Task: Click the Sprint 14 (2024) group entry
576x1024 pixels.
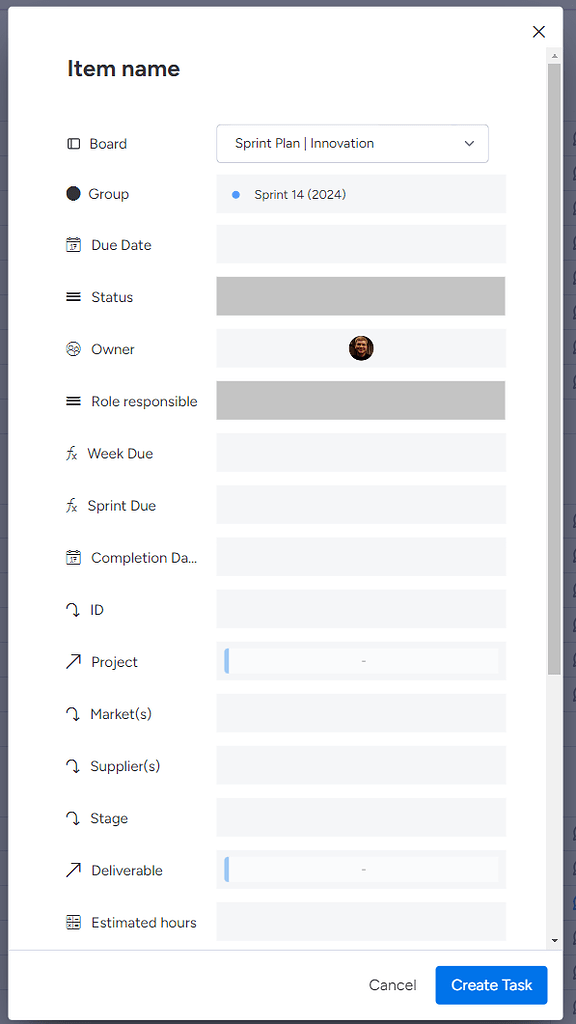Action: [x=360, y=193]
